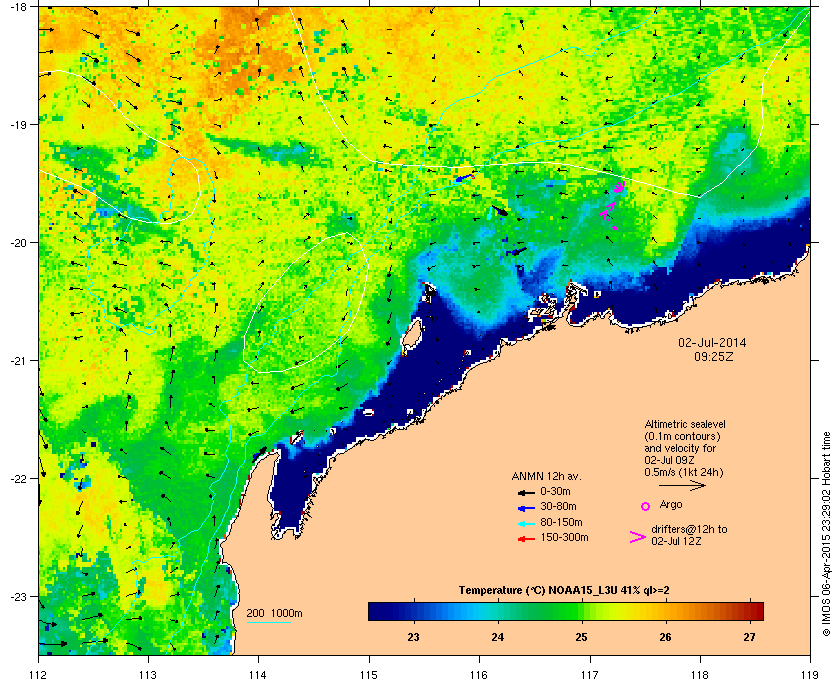
Task: Click the blue 30-80m legend arrow
Action: [526, 507]
